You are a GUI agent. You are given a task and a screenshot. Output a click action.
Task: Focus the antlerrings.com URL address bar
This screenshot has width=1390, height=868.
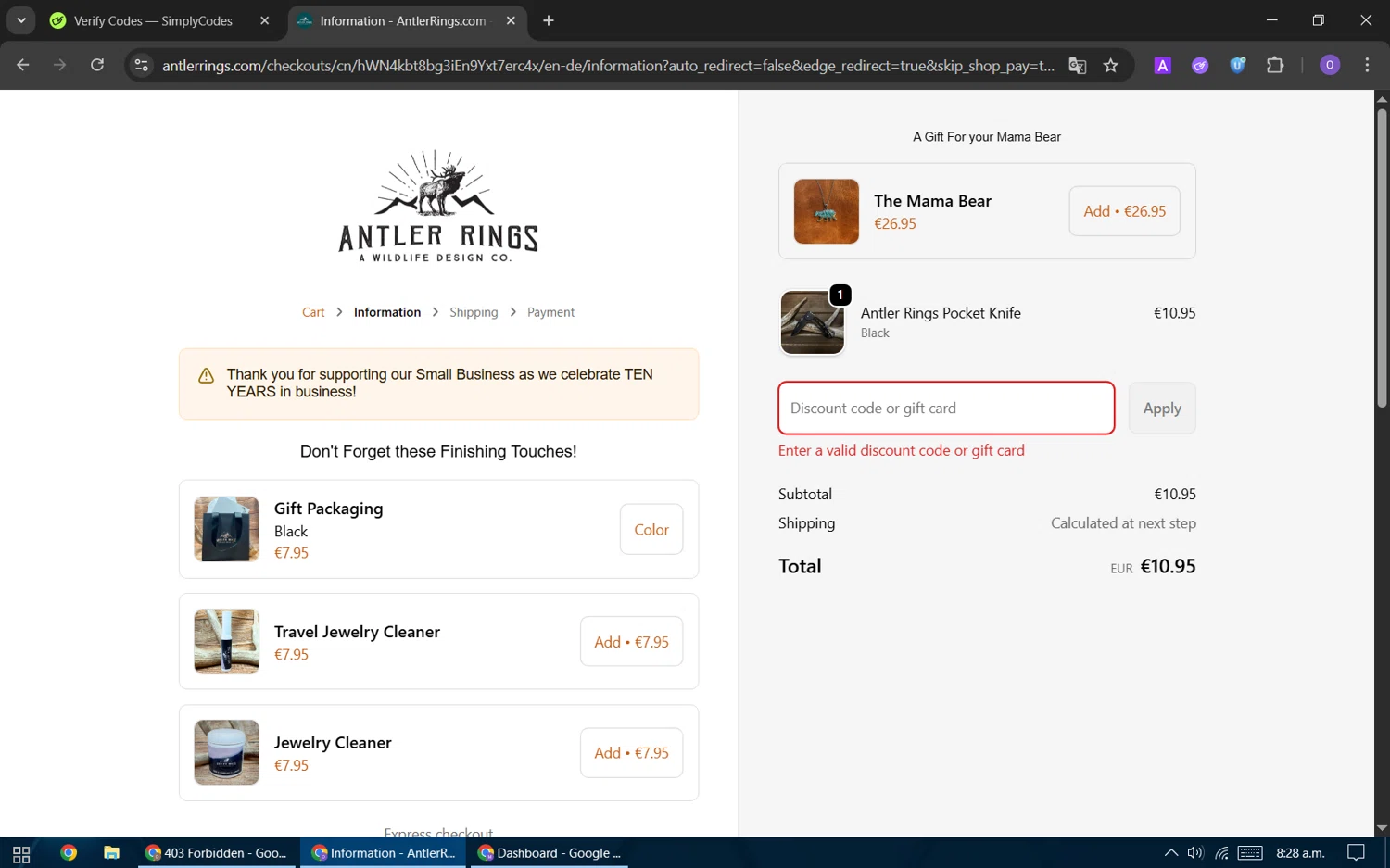[608, 66]
